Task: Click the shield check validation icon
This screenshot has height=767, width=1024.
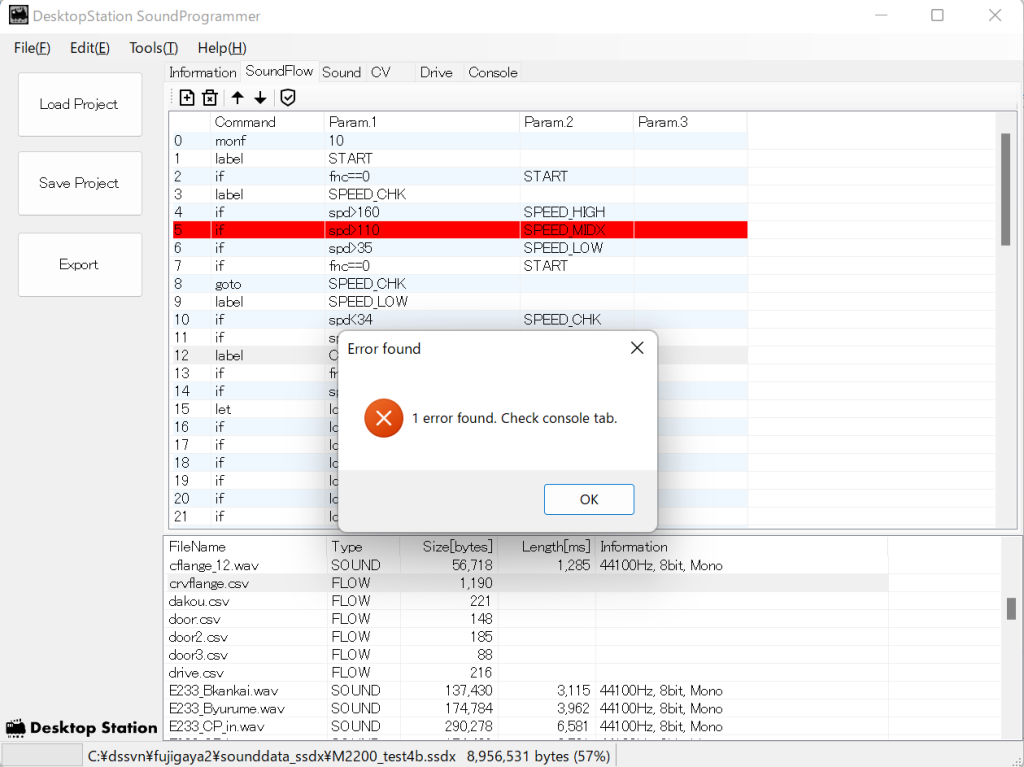Action: 288,97
